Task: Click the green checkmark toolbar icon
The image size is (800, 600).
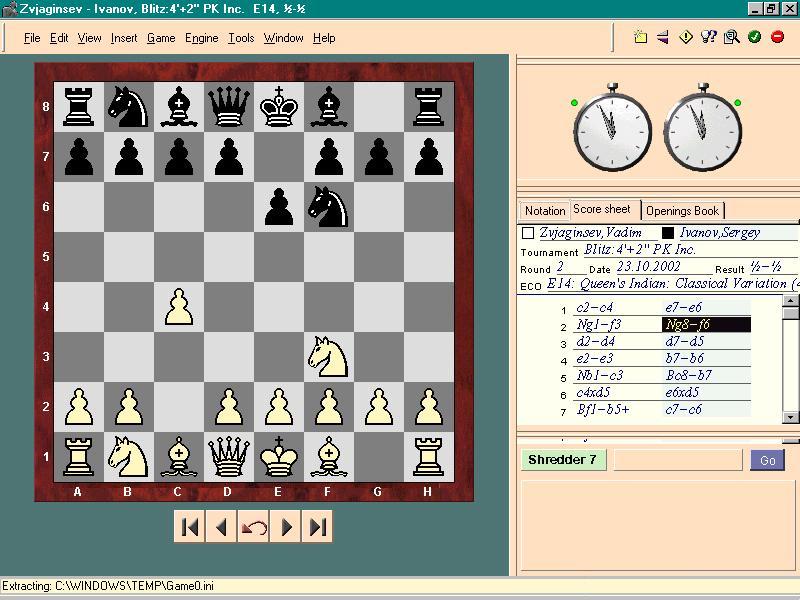Action: pos(754,38)
